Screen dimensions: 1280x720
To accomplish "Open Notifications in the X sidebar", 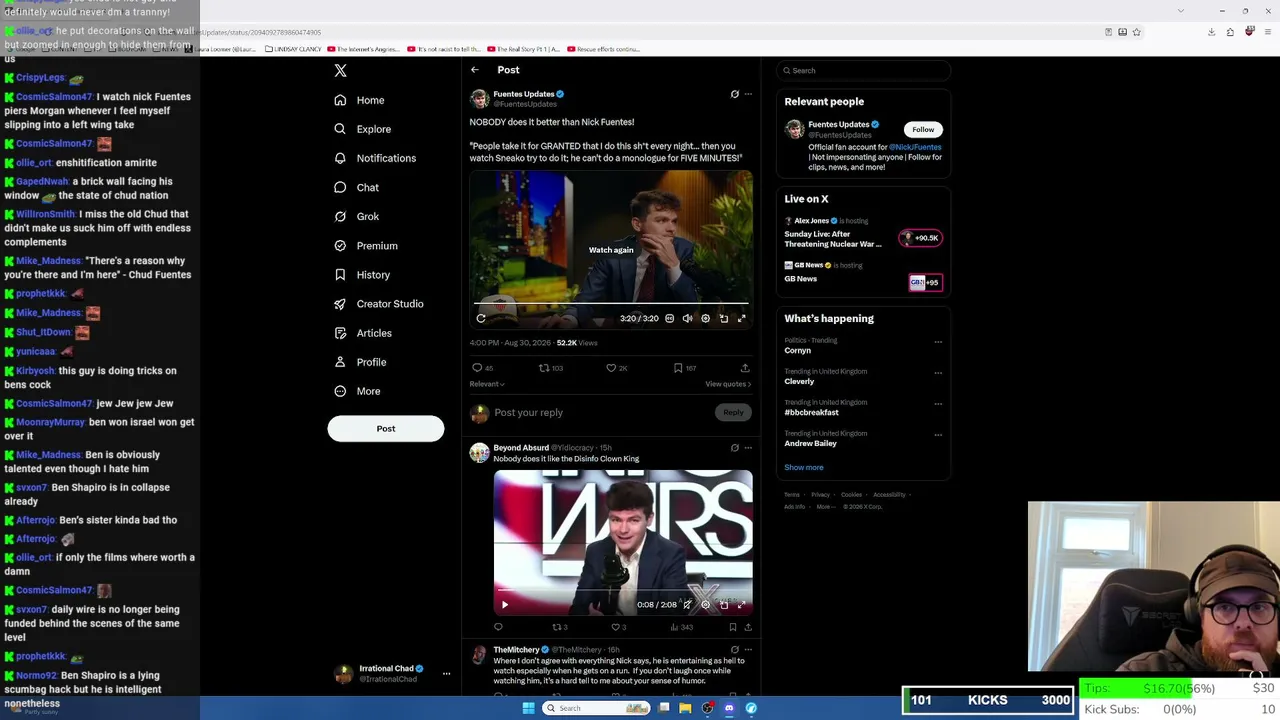I will (x=375, y=158).
